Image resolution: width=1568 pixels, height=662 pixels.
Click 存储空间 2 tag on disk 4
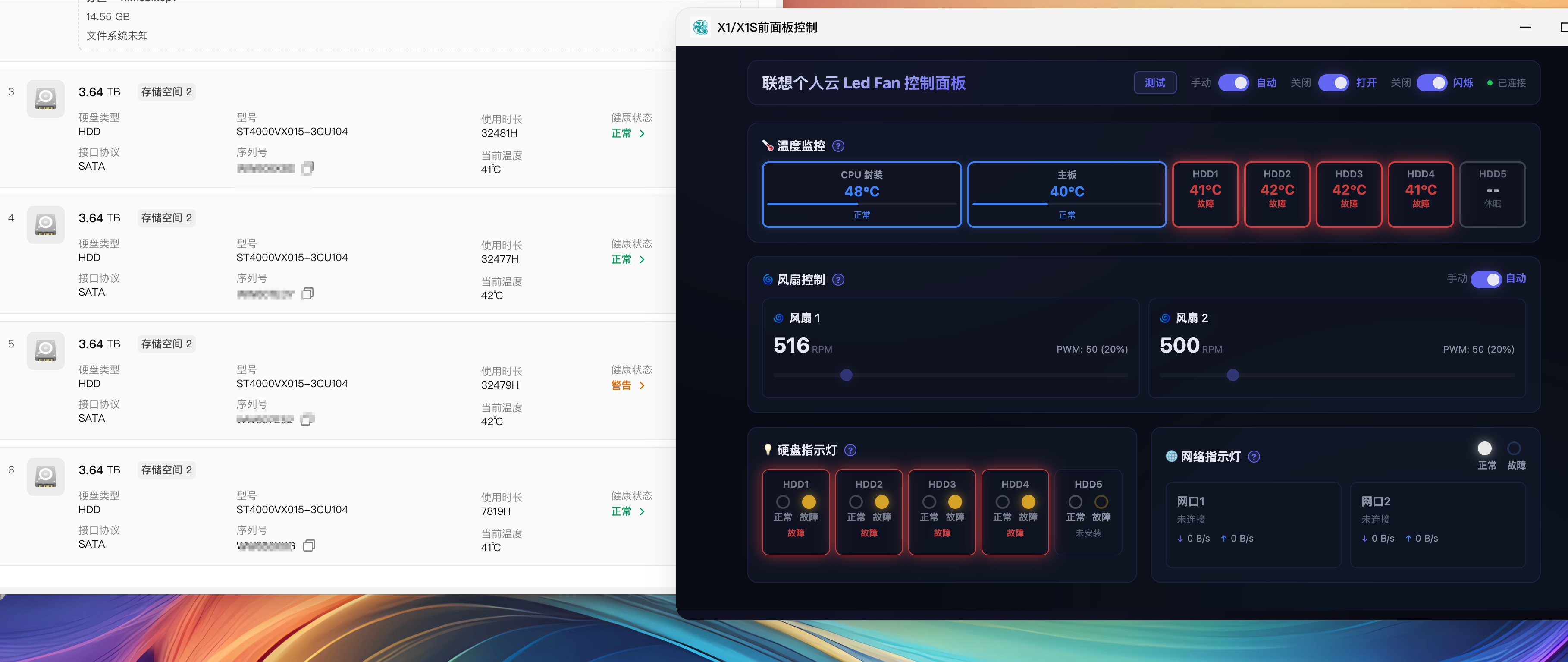click(x=166, y=218)
